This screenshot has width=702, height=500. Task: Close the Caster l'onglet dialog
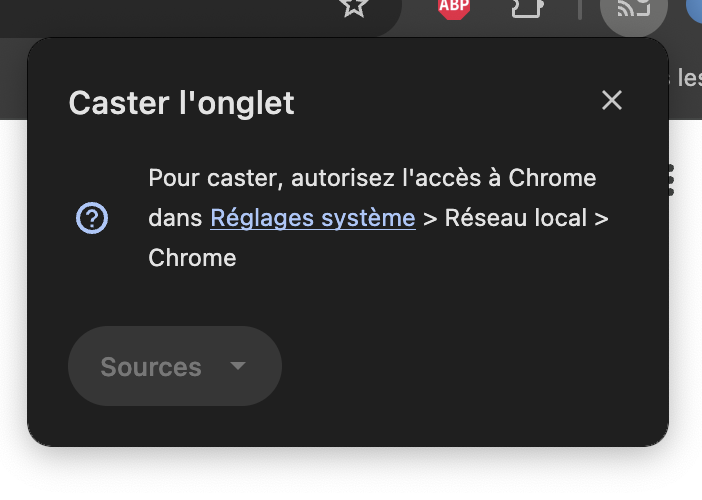612,100
